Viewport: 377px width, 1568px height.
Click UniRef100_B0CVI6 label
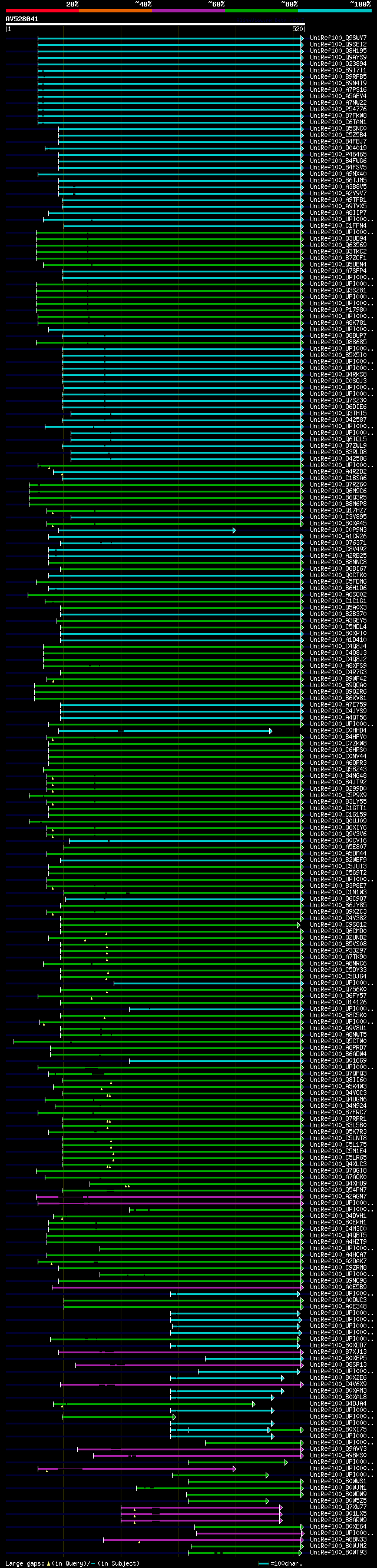point(338,841)
